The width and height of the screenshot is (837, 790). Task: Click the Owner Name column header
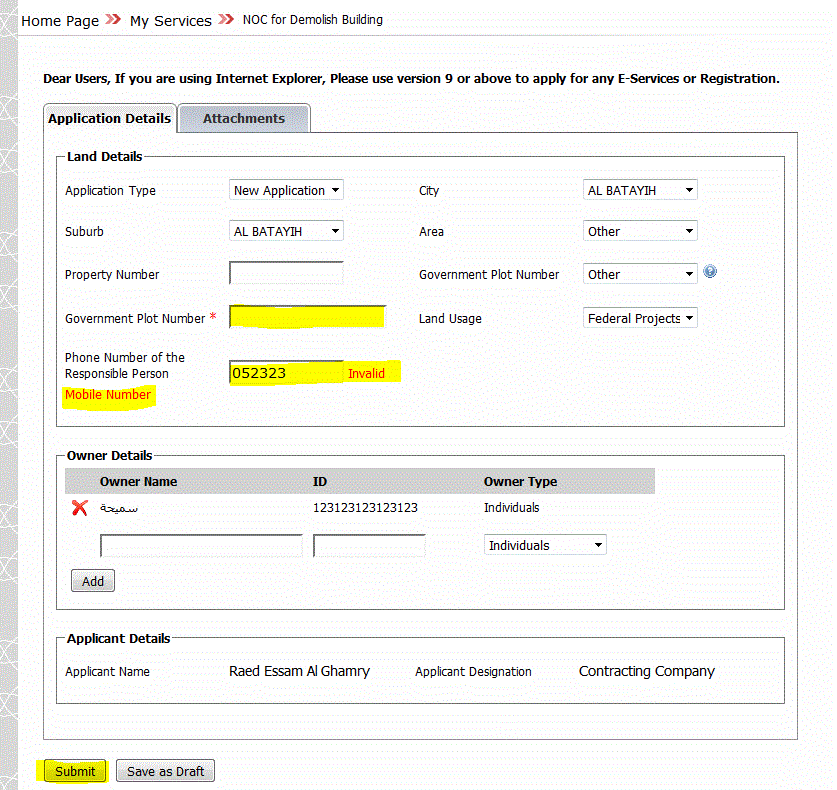click(x=138, y=481)
